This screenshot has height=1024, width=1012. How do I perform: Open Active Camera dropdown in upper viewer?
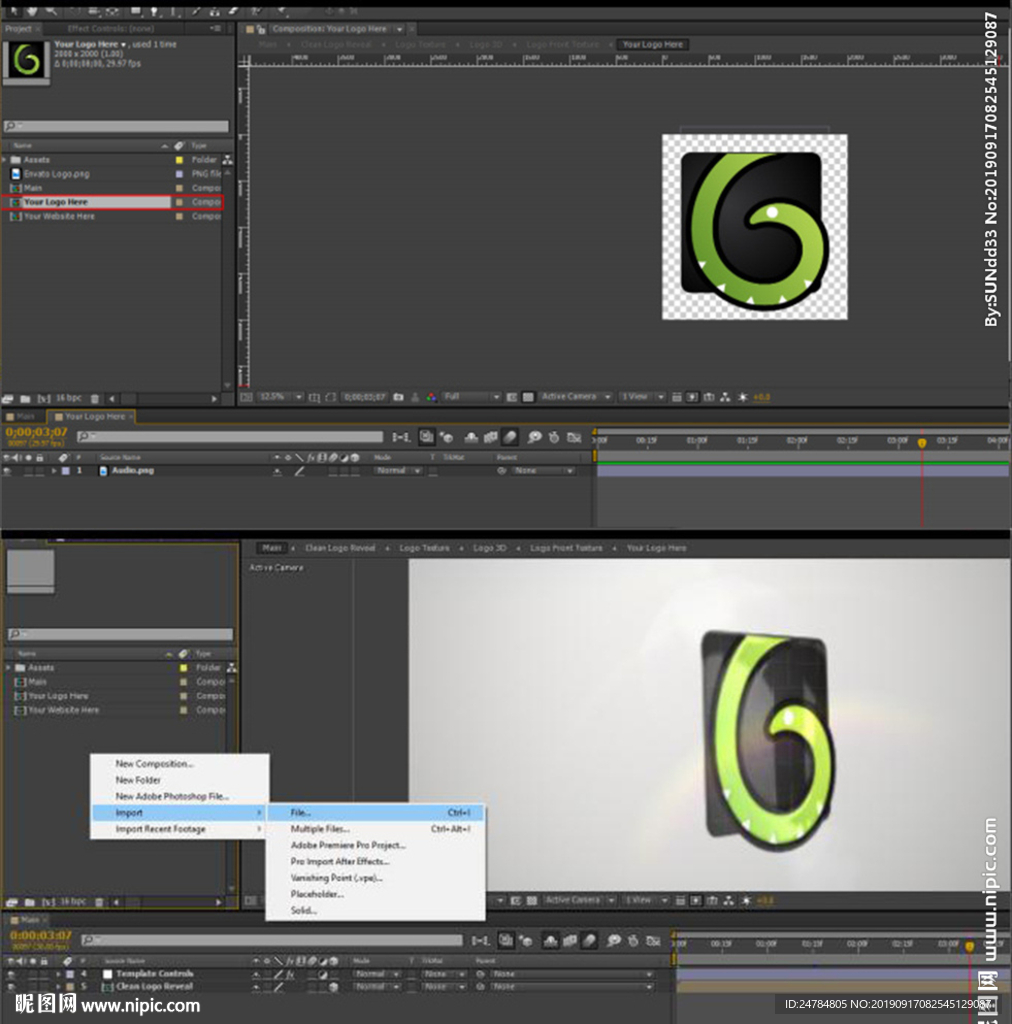576,397
